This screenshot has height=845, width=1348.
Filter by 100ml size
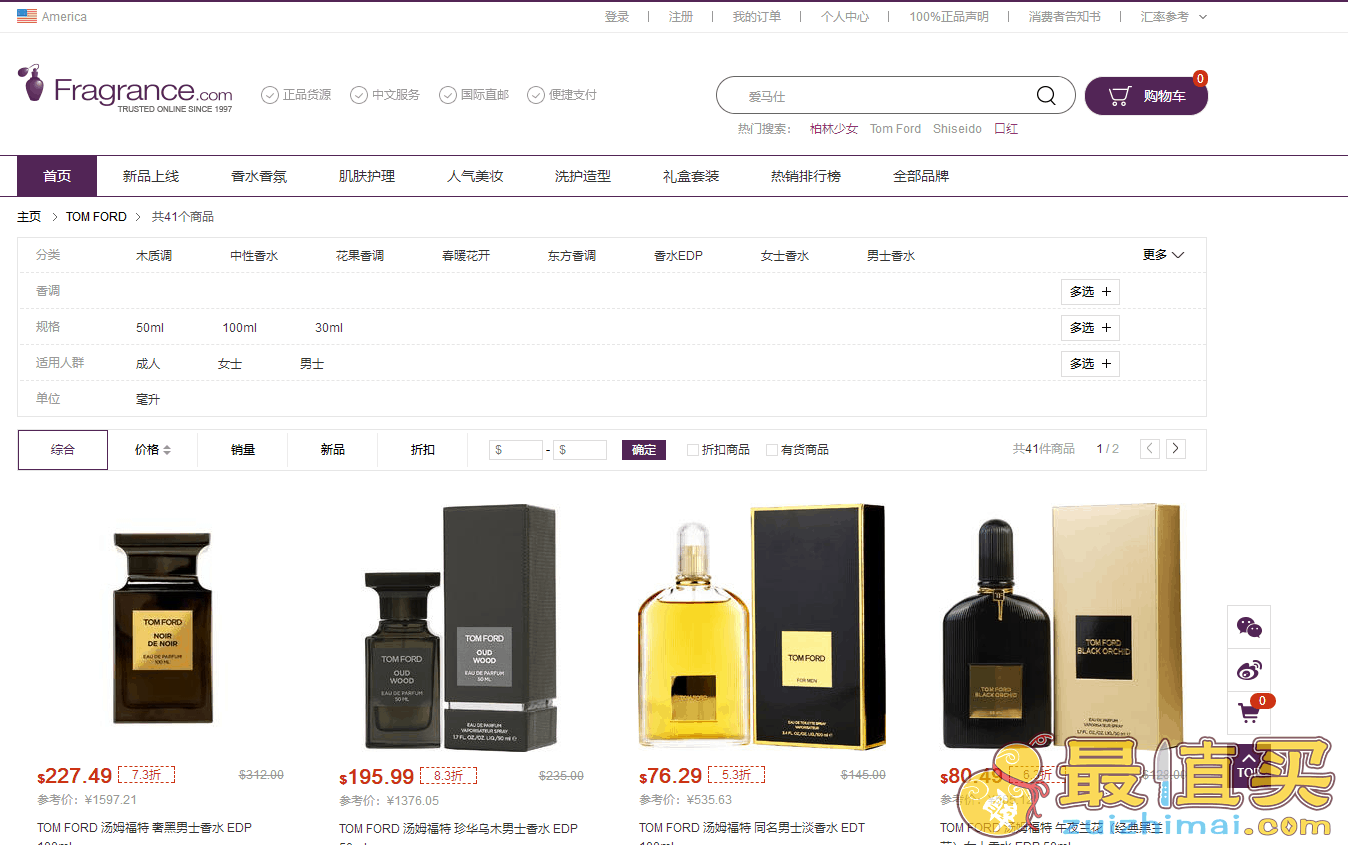240,328
